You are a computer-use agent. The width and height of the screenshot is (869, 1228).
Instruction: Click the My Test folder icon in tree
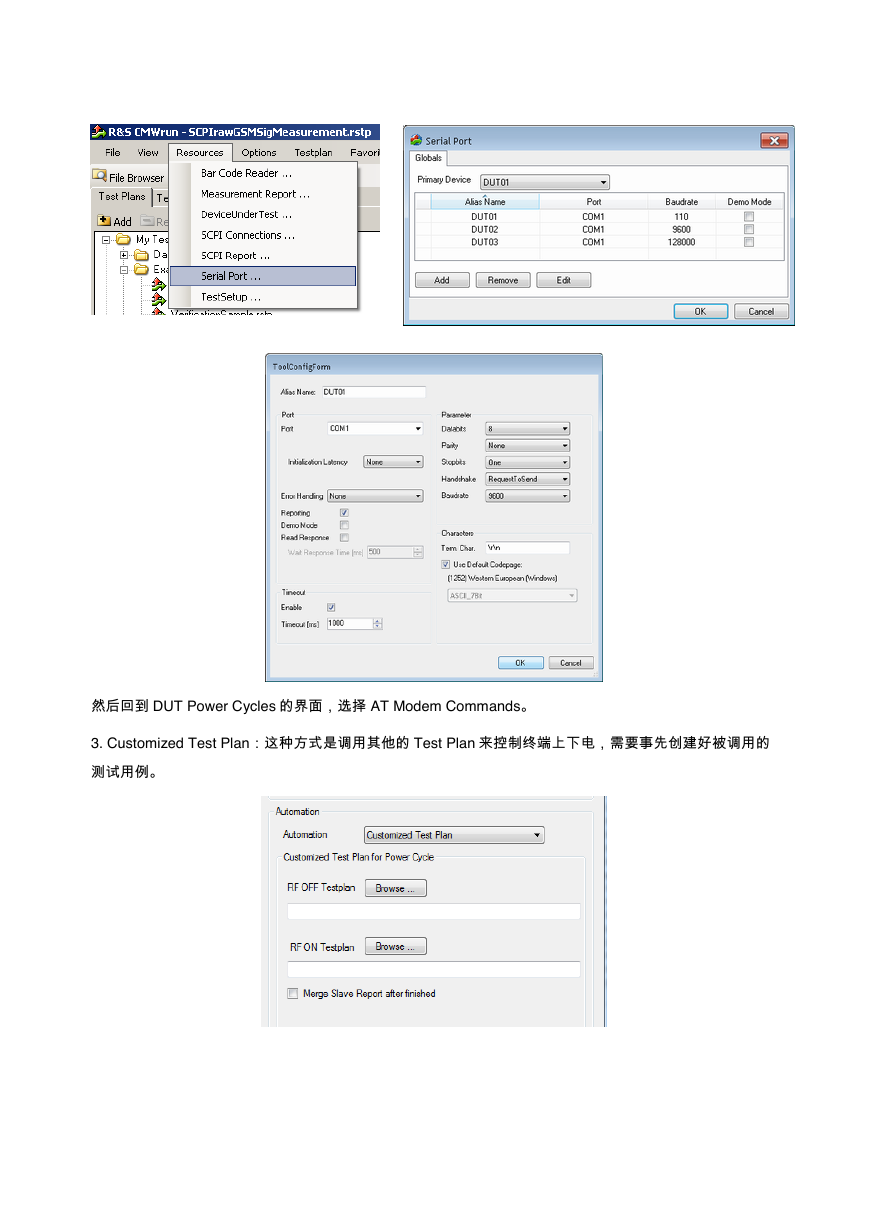[x=124, y=240]
